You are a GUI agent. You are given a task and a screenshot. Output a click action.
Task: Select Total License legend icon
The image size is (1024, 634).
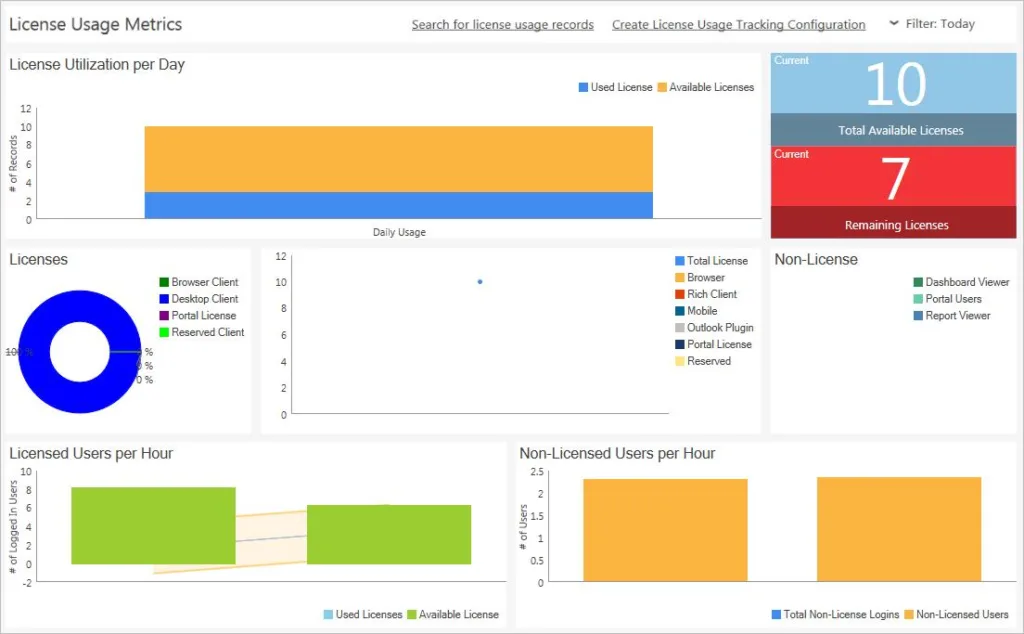(x=680, y=261)
